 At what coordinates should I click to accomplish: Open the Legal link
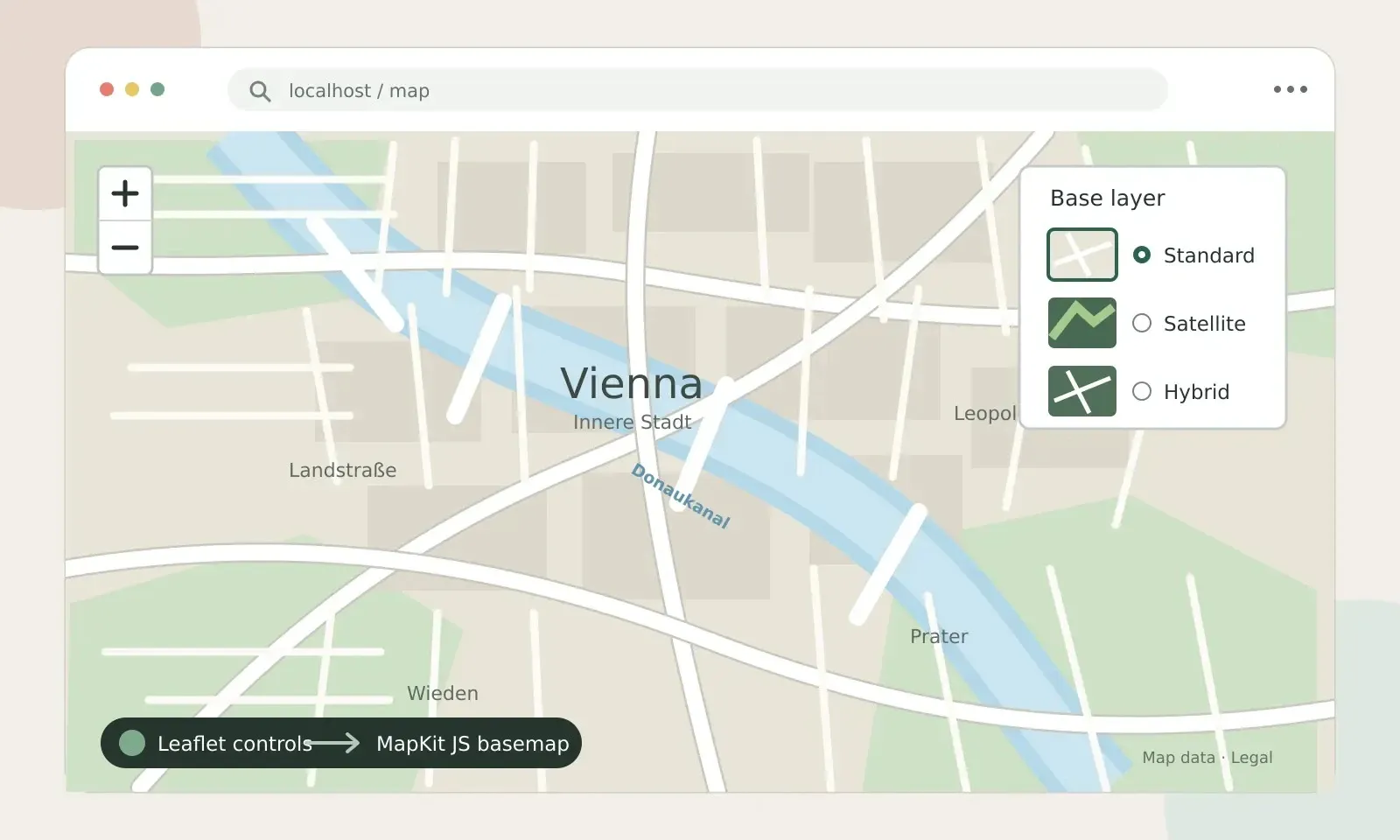pyautogui.click(x=1251, y=758)
